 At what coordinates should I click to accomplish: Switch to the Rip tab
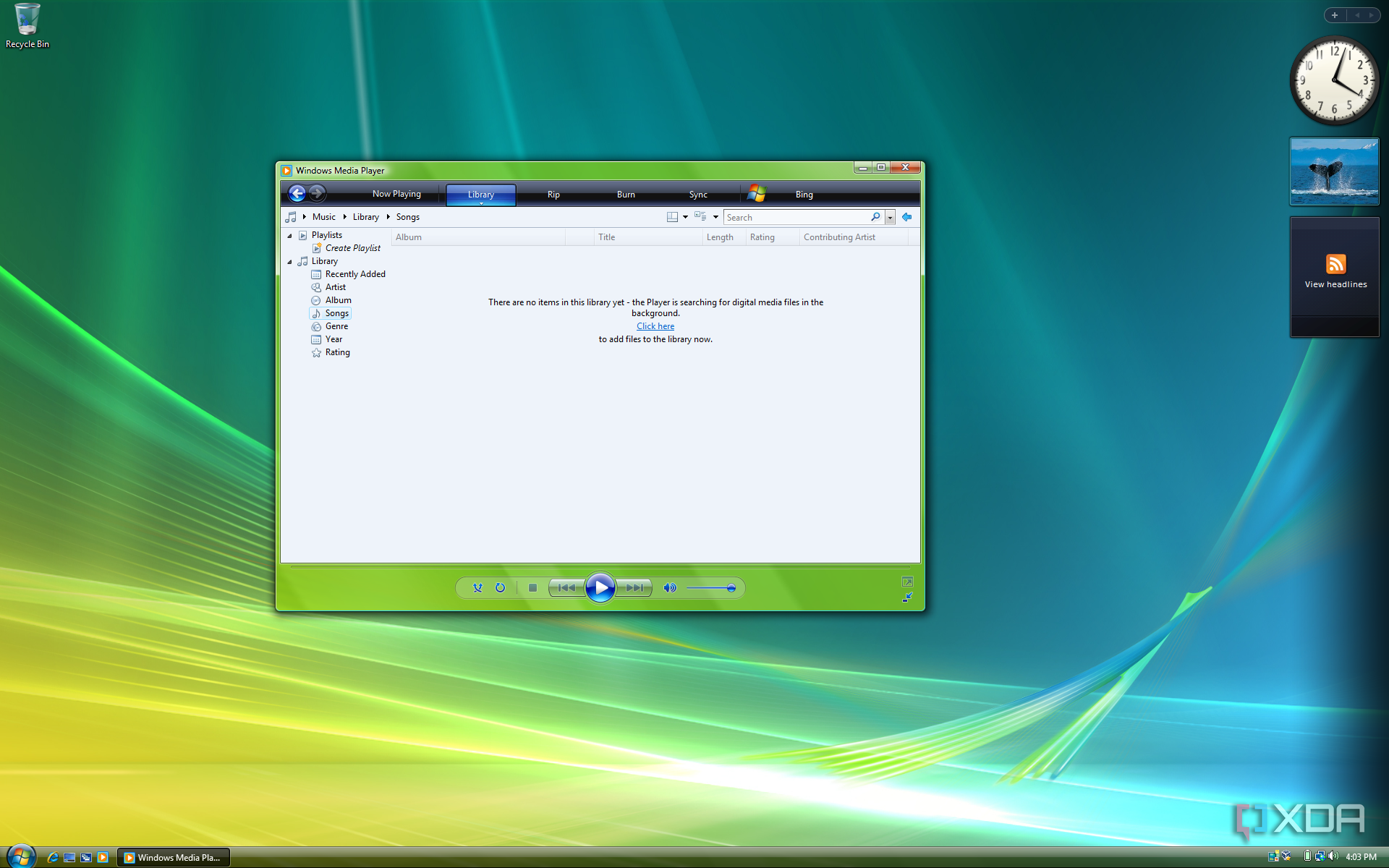coord(553,195)
